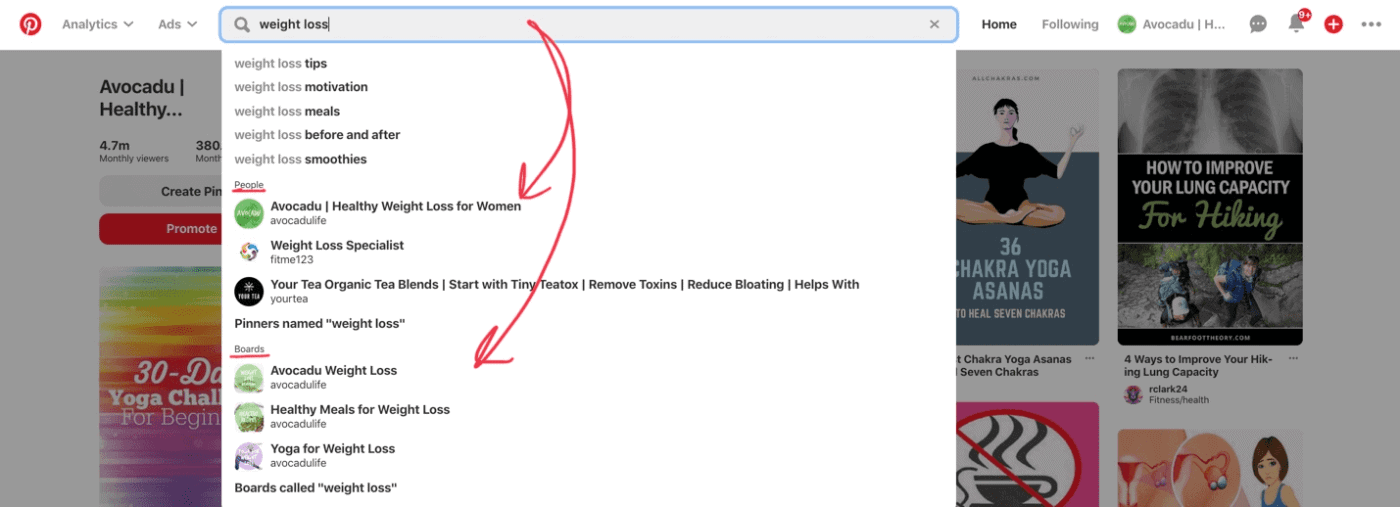Select suggestion weight loss smoothies

pyautogui.click(x=300, y=159)
